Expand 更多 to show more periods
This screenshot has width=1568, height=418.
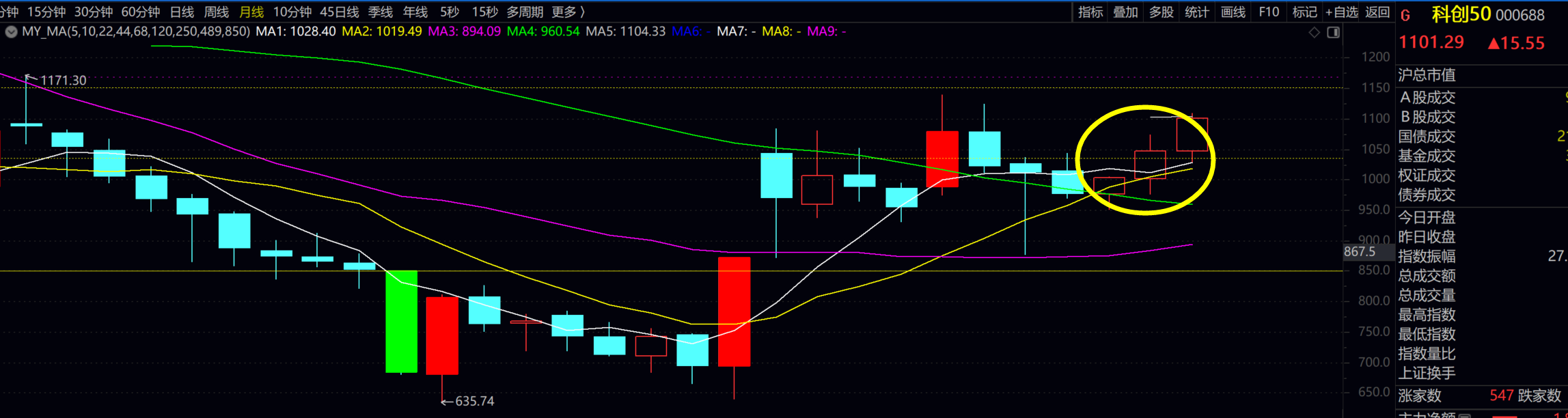pos(568,12)
